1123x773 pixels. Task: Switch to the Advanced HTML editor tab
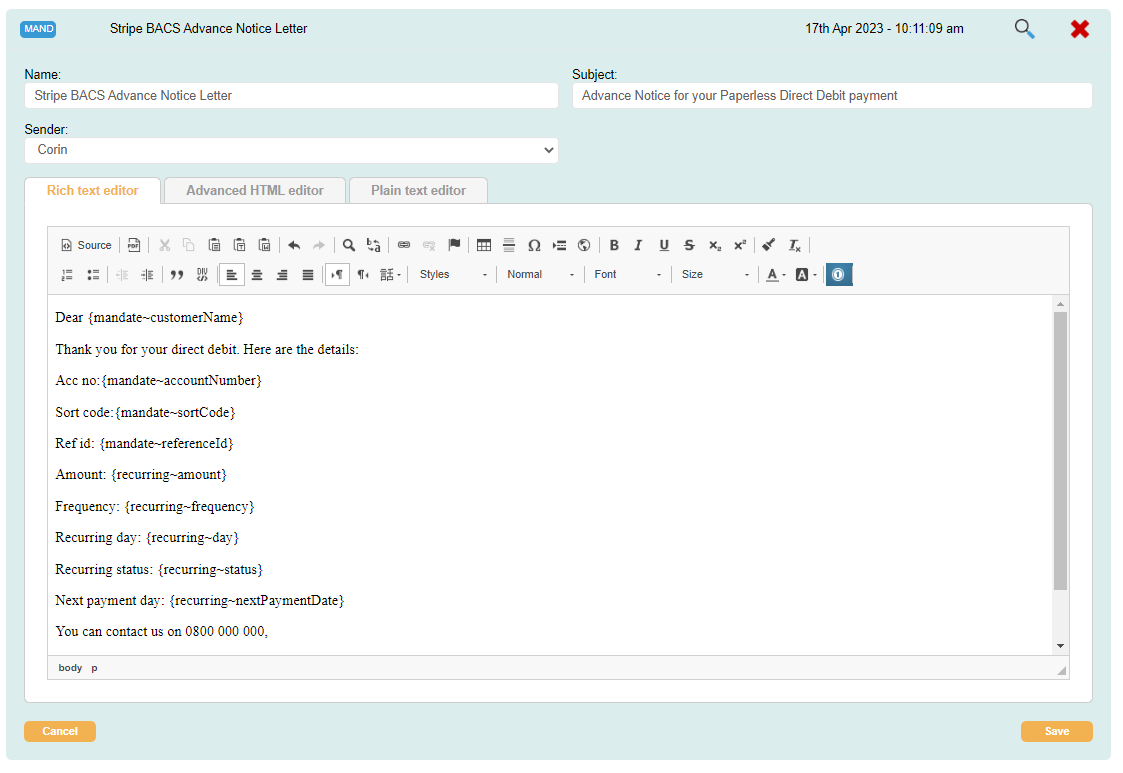[255, 190]
